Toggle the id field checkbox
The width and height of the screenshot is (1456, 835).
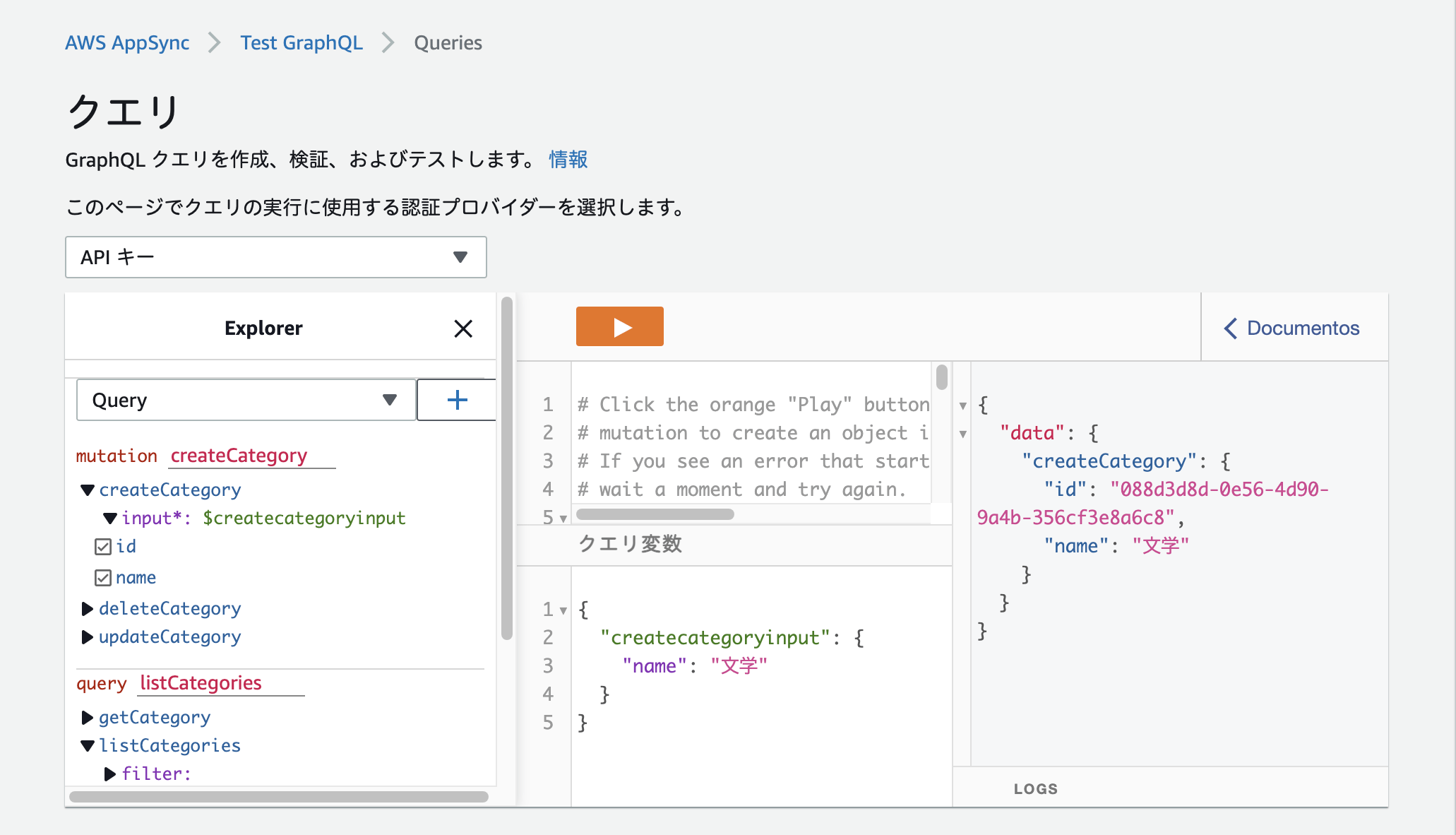103,547
